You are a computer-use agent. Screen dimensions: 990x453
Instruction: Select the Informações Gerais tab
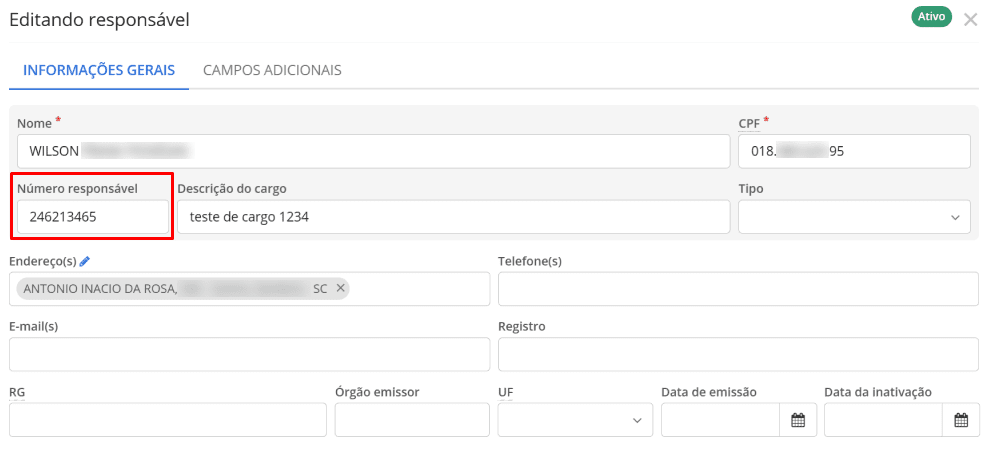(99, 70)
